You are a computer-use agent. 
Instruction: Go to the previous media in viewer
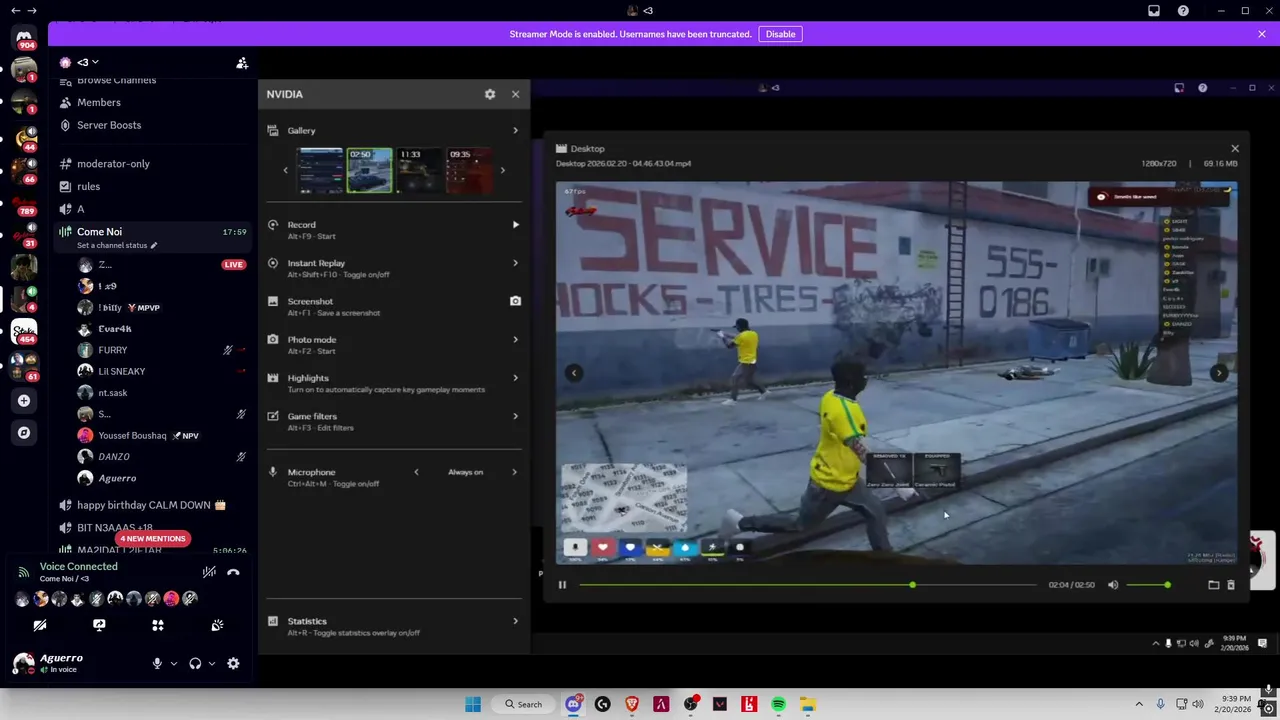[x=574, y=373]
